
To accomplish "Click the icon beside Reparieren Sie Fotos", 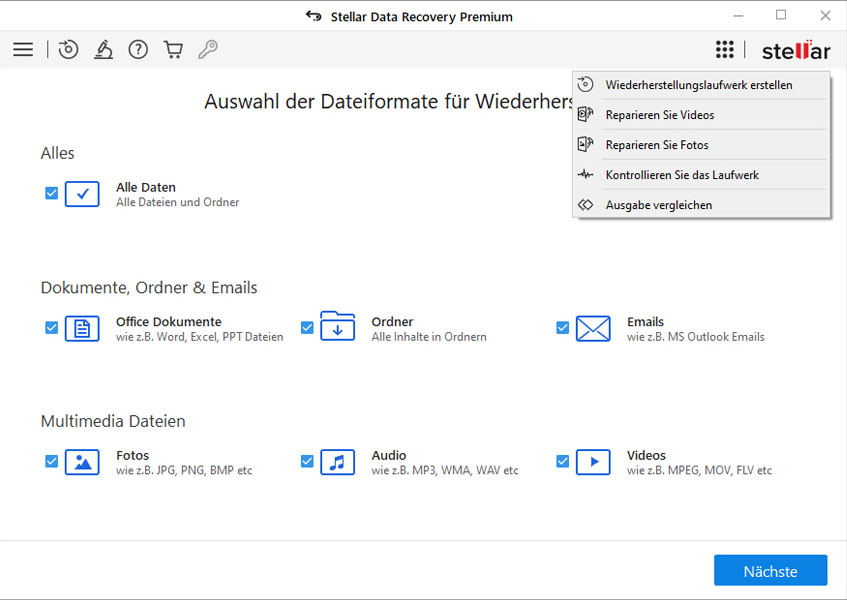I will click(x=586, y=144).
